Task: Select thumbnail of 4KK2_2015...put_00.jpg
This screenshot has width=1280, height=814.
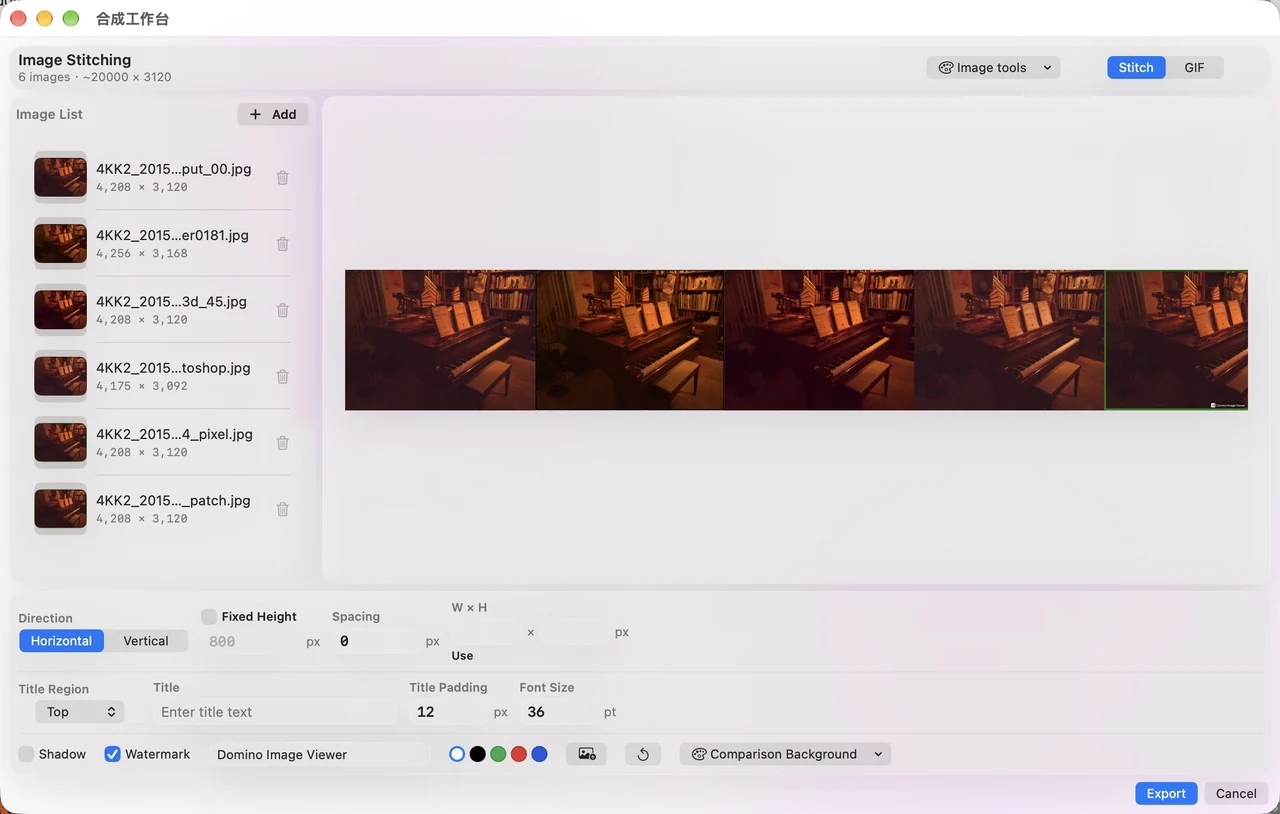Action: (x=60, y=177)
